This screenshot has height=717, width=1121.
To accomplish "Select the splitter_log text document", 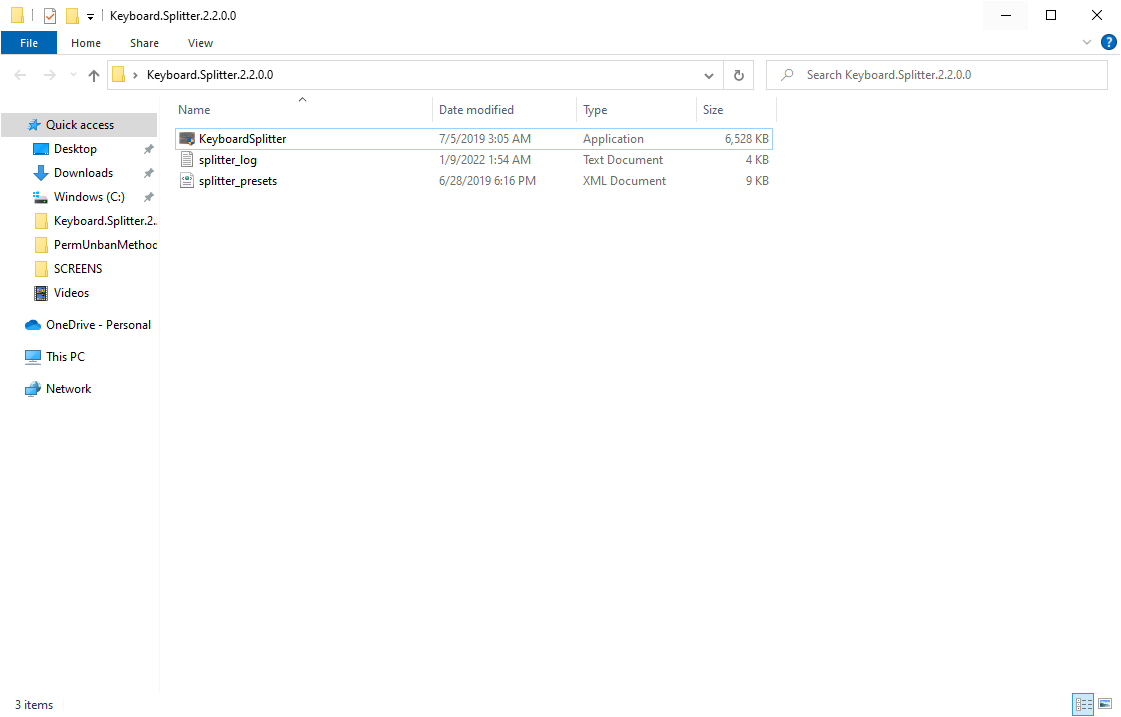I will [228, 159].
